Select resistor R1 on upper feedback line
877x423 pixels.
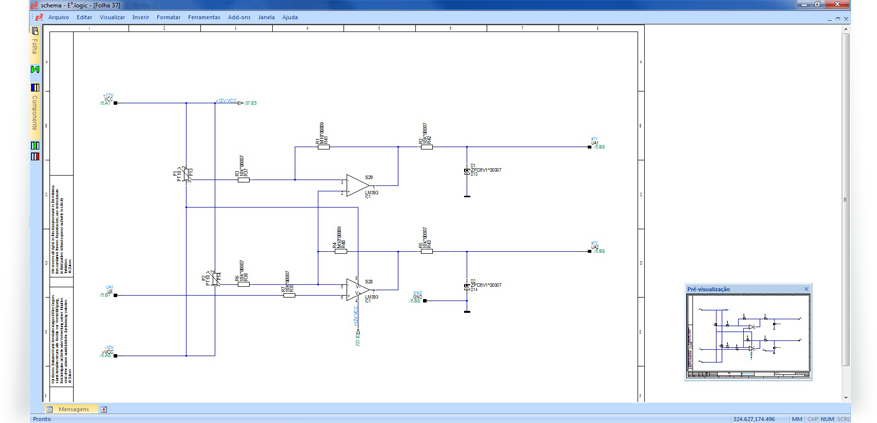(323, 147)
